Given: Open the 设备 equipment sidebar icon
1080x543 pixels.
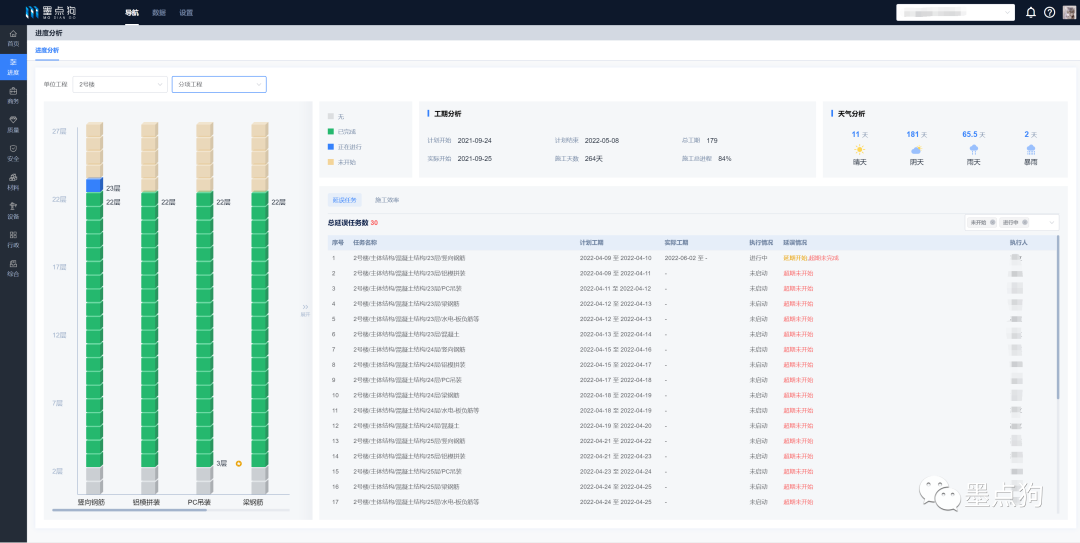Looking at the screenshot, I should 13,209.
